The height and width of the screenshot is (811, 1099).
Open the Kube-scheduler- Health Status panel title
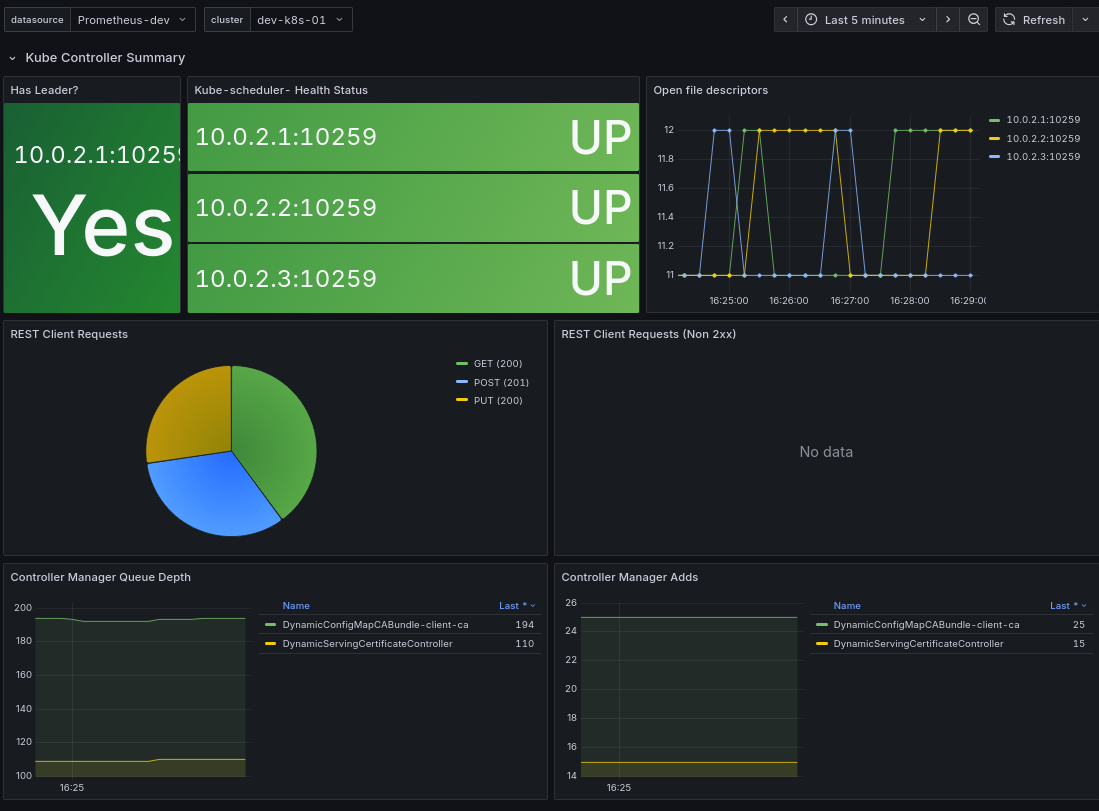[280, 90]
